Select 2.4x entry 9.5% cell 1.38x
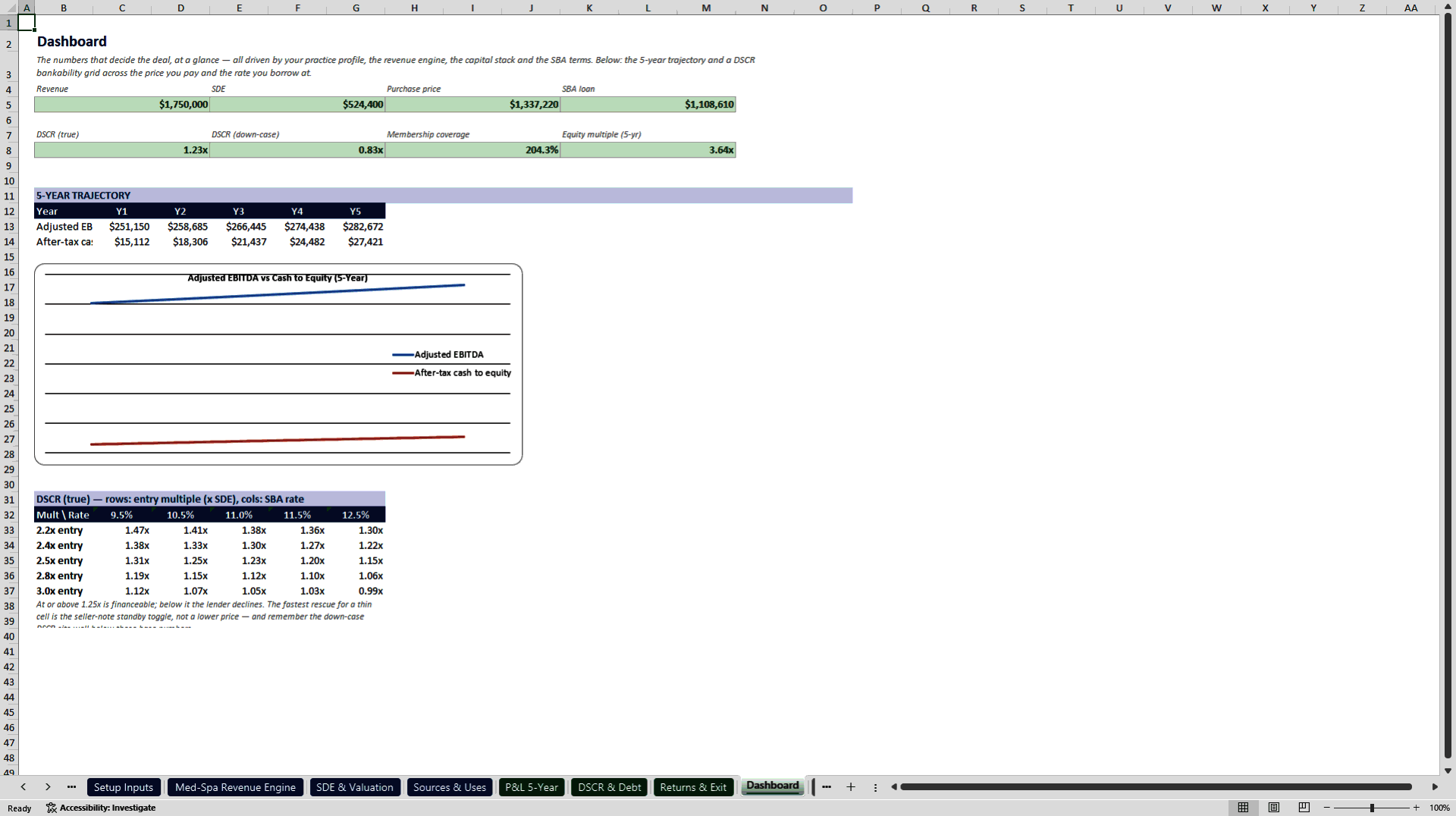 tap(122, 545)
